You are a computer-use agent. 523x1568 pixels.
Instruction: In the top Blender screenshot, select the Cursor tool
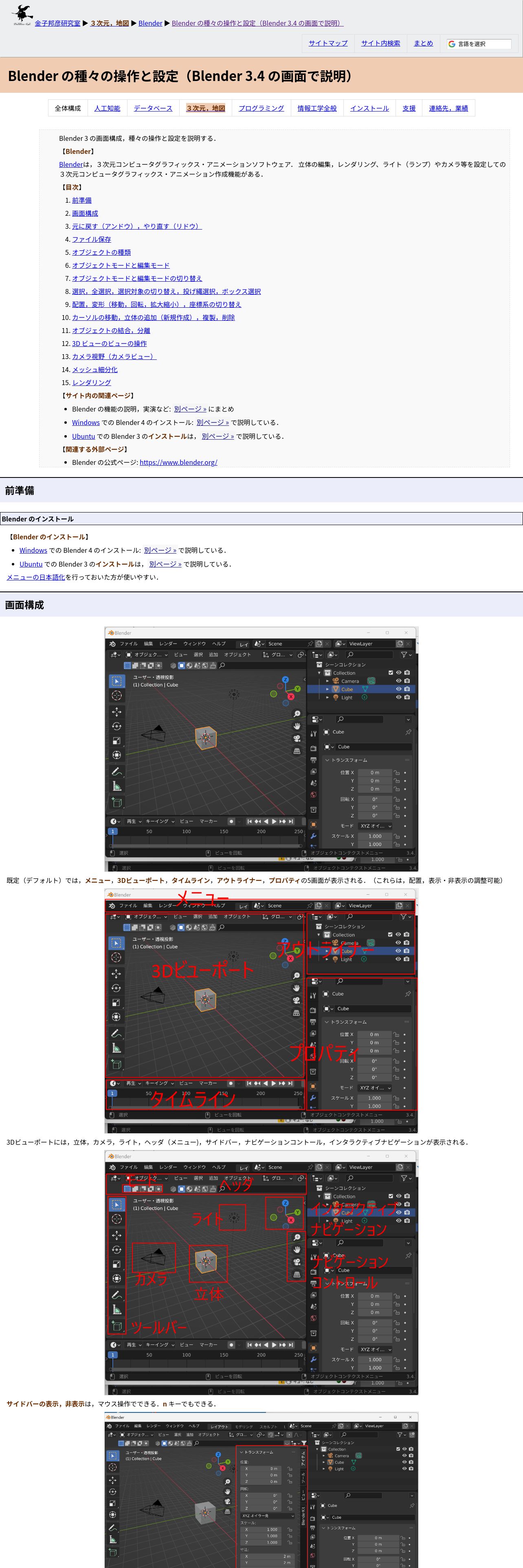tap(117, 695)
